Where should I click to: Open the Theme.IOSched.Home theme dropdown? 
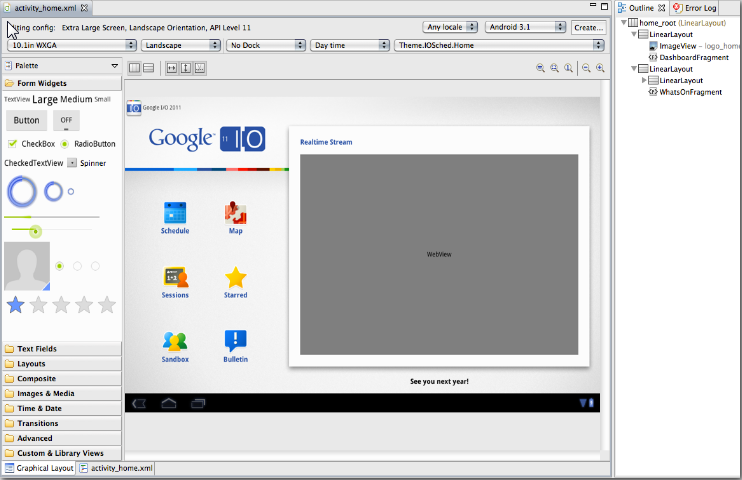499,45
